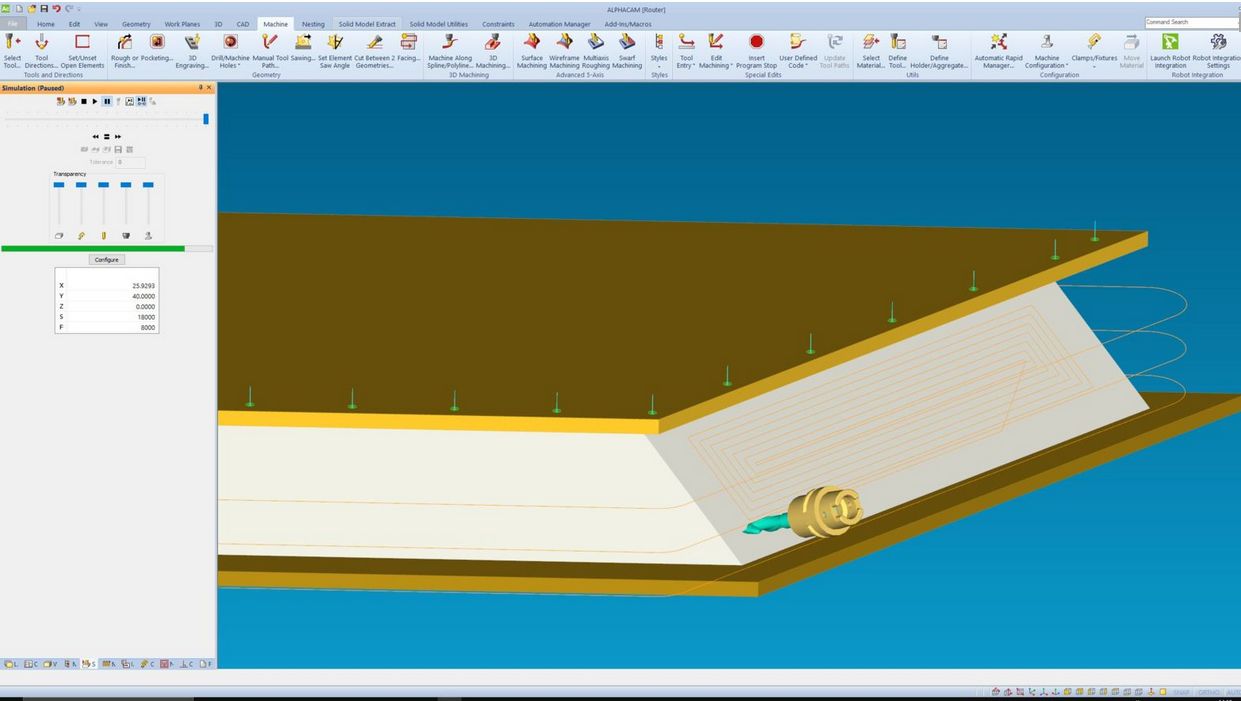Screen dimensions: 1241x701
Task: Open the 3D Engraving tool
Action: point(192,42)
